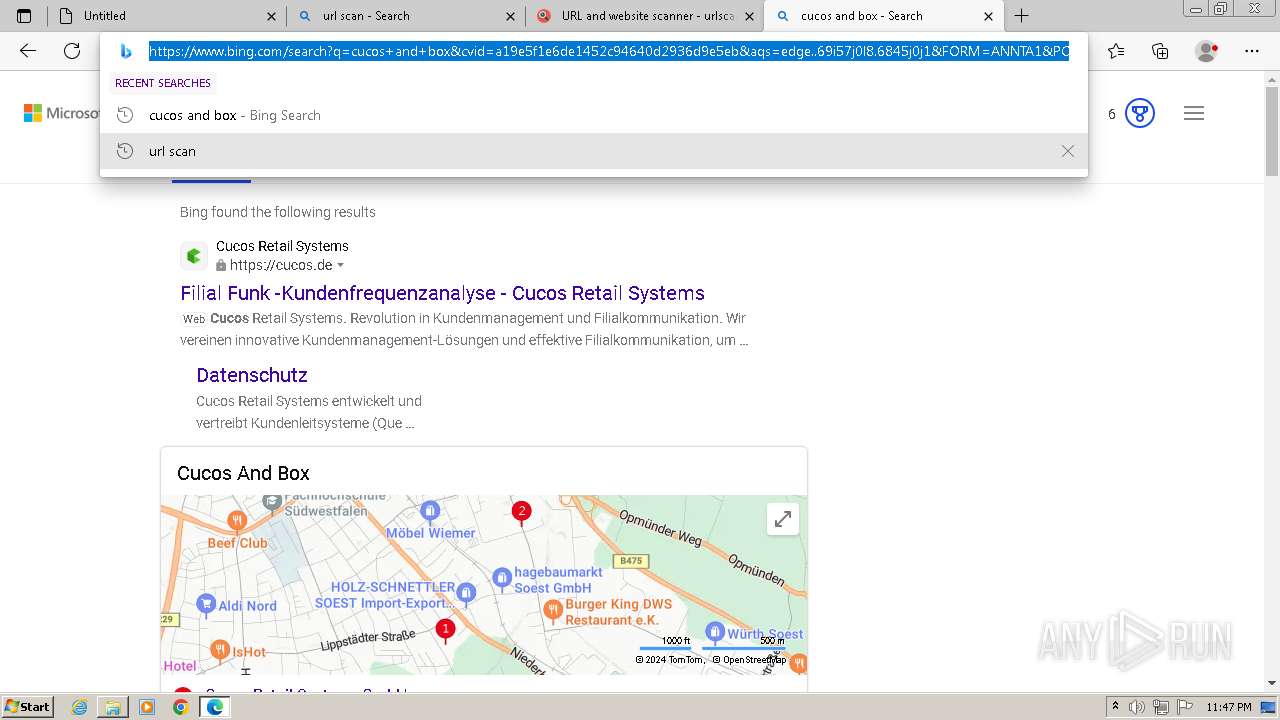Open https://cucos.de URL link

pos(281,265)
